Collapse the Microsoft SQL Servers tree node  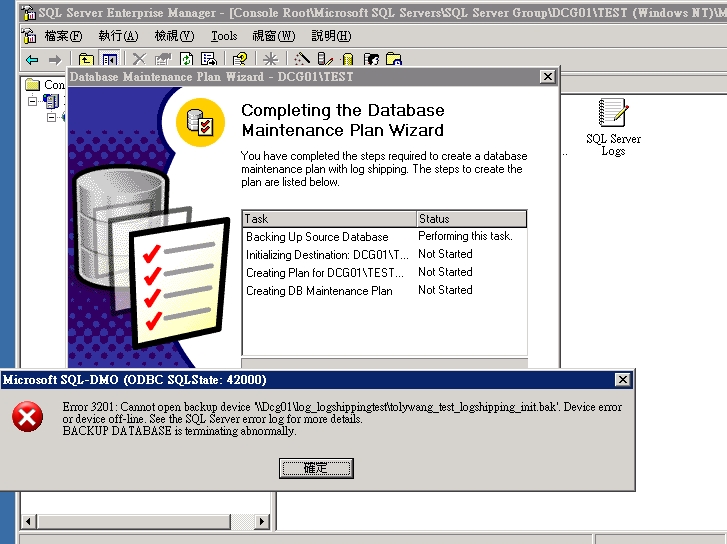[32, 101]
